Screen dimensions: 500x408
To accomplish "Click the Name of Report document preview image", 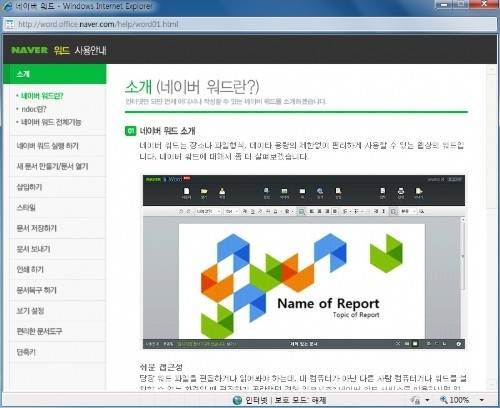I will pyautogui.click(x=302, y=281).
